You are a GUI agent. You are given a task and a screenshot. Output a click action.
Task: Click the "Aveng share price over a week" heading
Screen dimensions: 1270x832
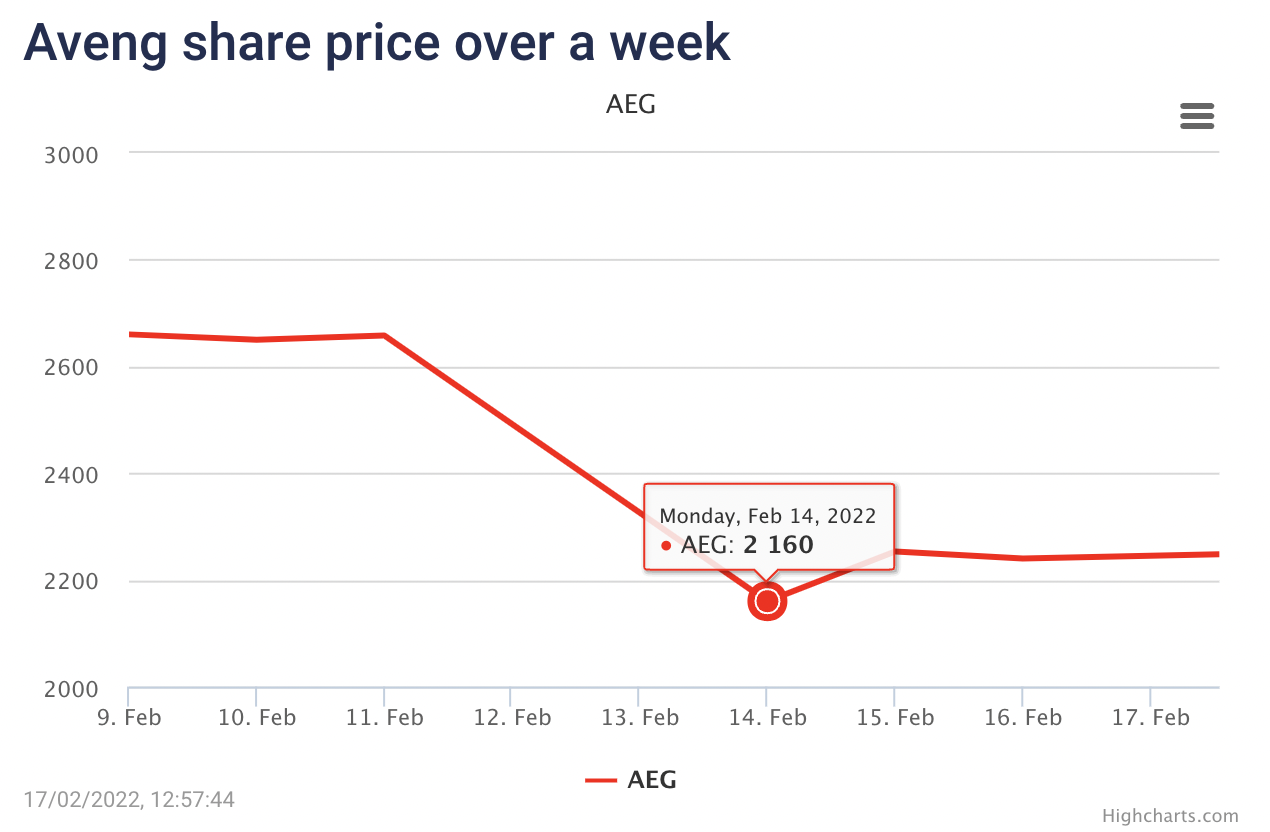[x=377, y=43]
